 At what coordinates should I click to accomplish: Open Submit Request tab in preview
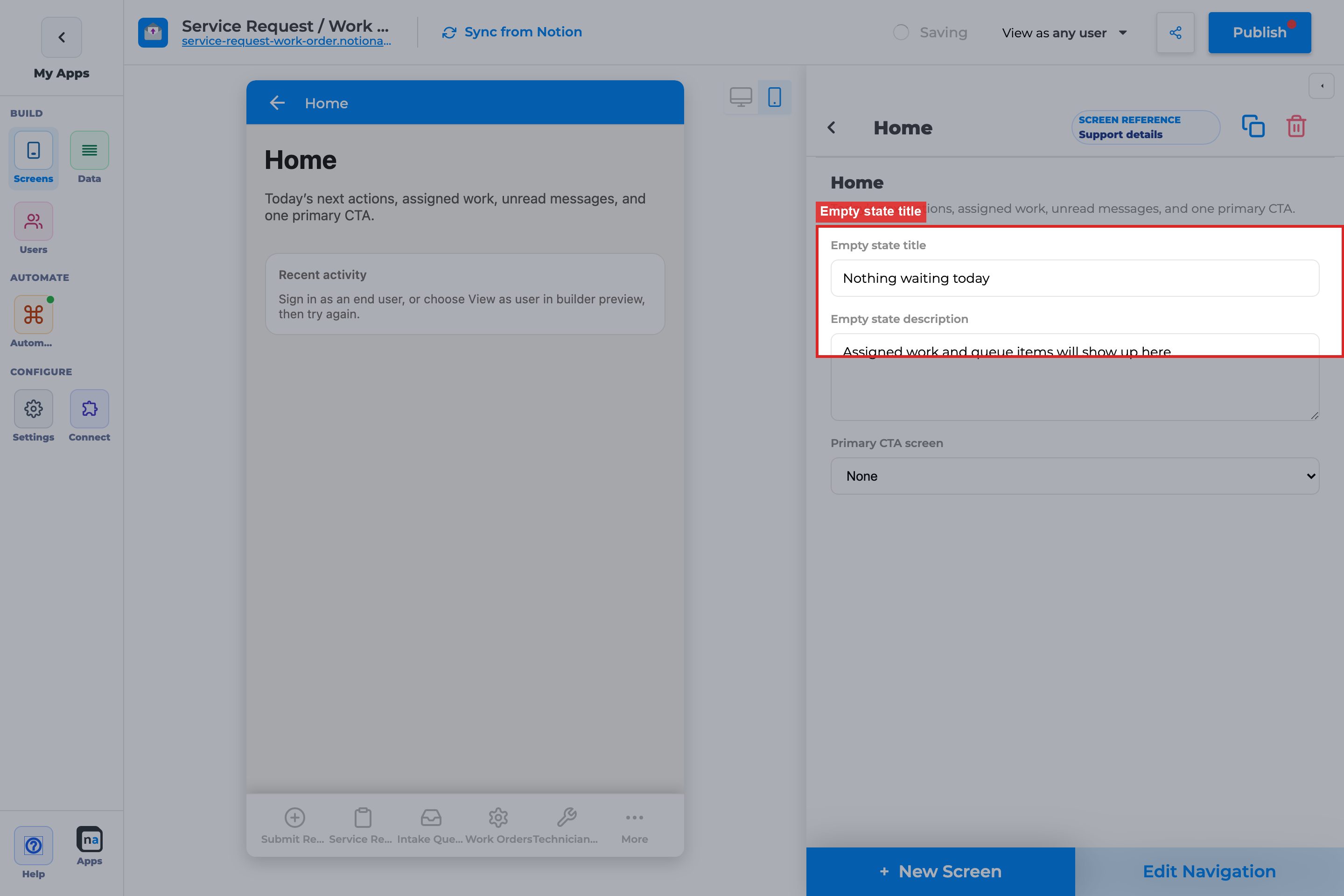tap(294, 825)
